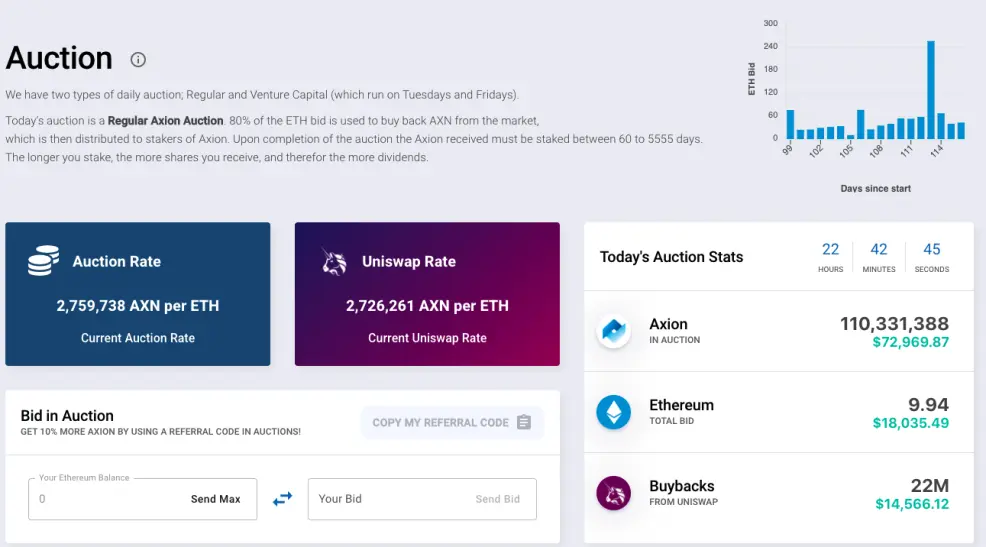The height and width of the screenshot is (547, 986).
Task: Click the Bid in Auction heading
Action: coord(67,416)
